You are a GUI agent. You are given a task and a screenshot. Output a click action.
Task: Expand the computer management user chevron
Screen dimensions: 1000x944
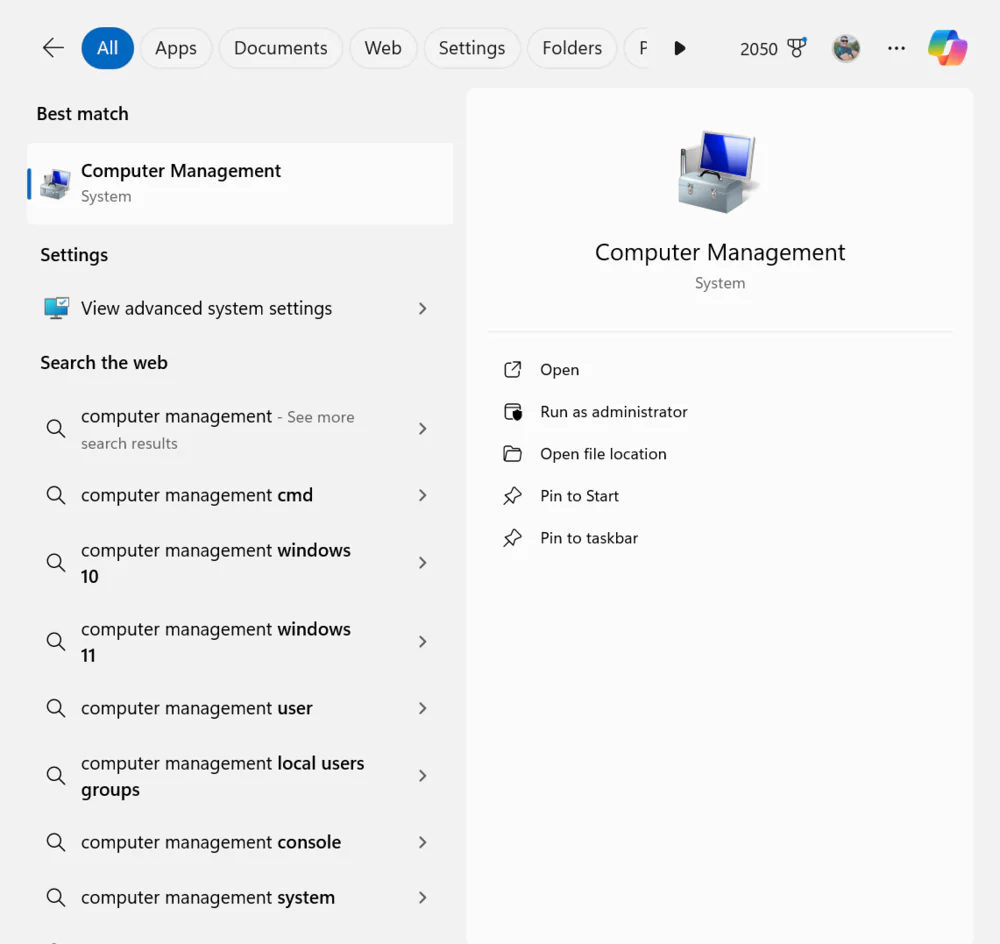[x=422, y=708]
